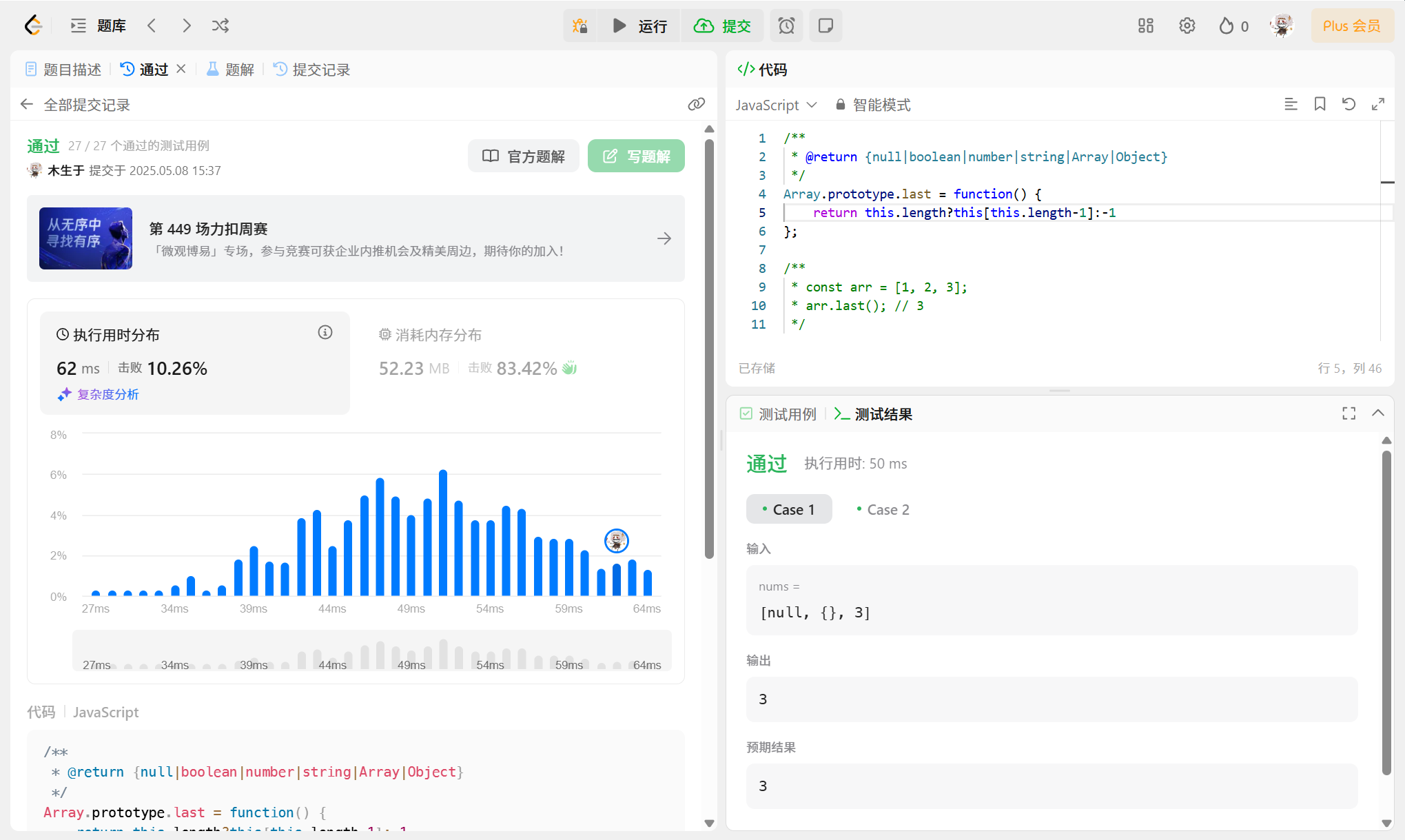1405x840 pixels.
Task: Open the layout grid icon
Action: pos(1145,26)
